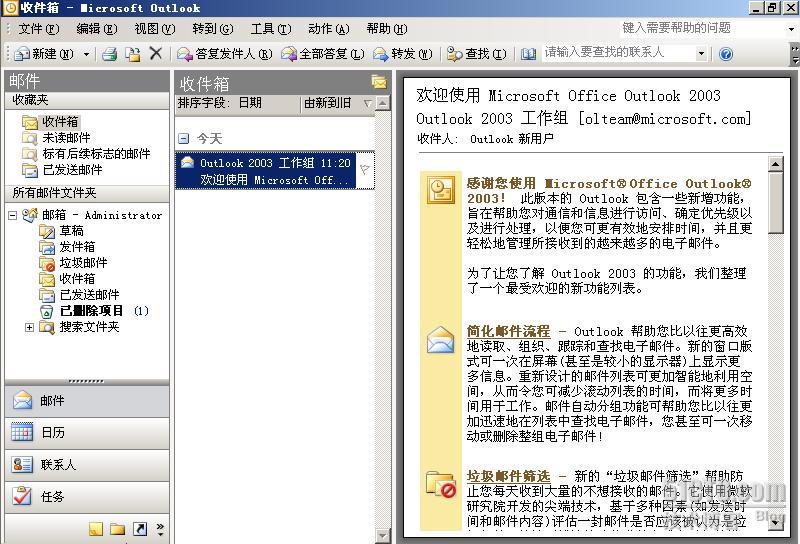800x544 pixels.
Task: Click the Move to Folder toolbar icon
Action: tap(133, 54)
